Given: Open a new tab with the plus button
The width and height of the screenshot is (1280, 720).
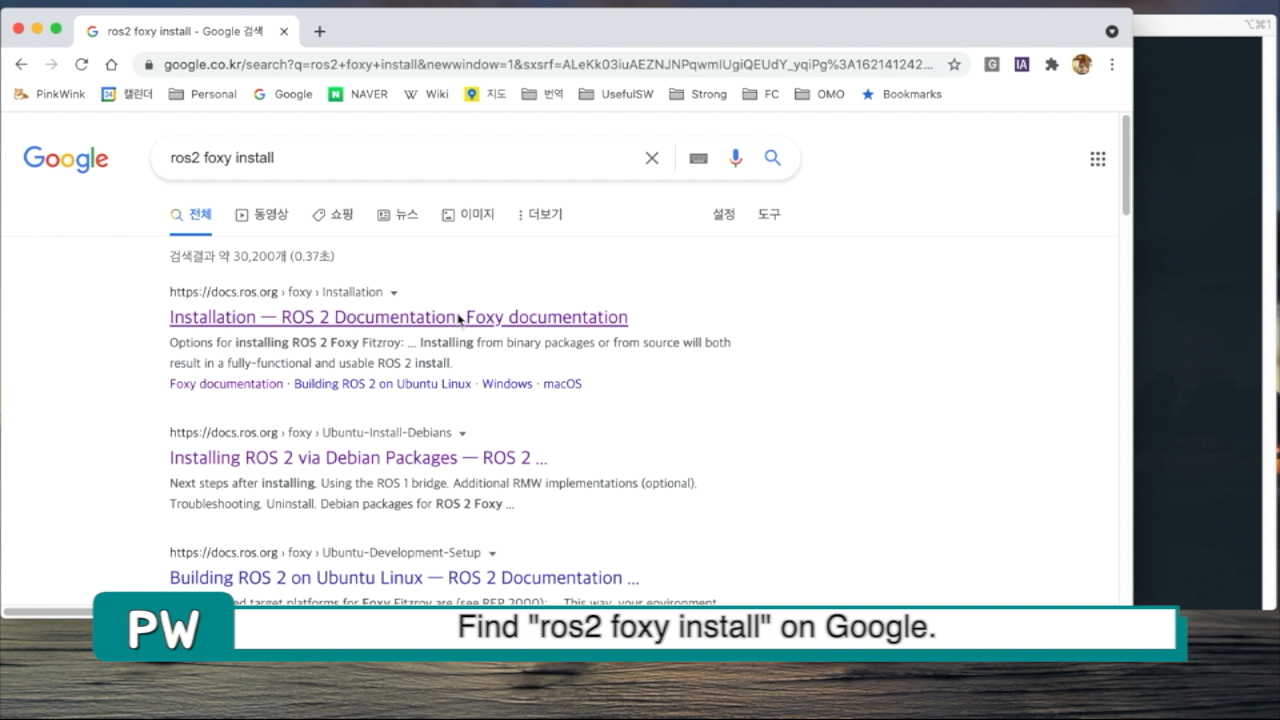Looking at the screenshot, I should tap(319, 31).
